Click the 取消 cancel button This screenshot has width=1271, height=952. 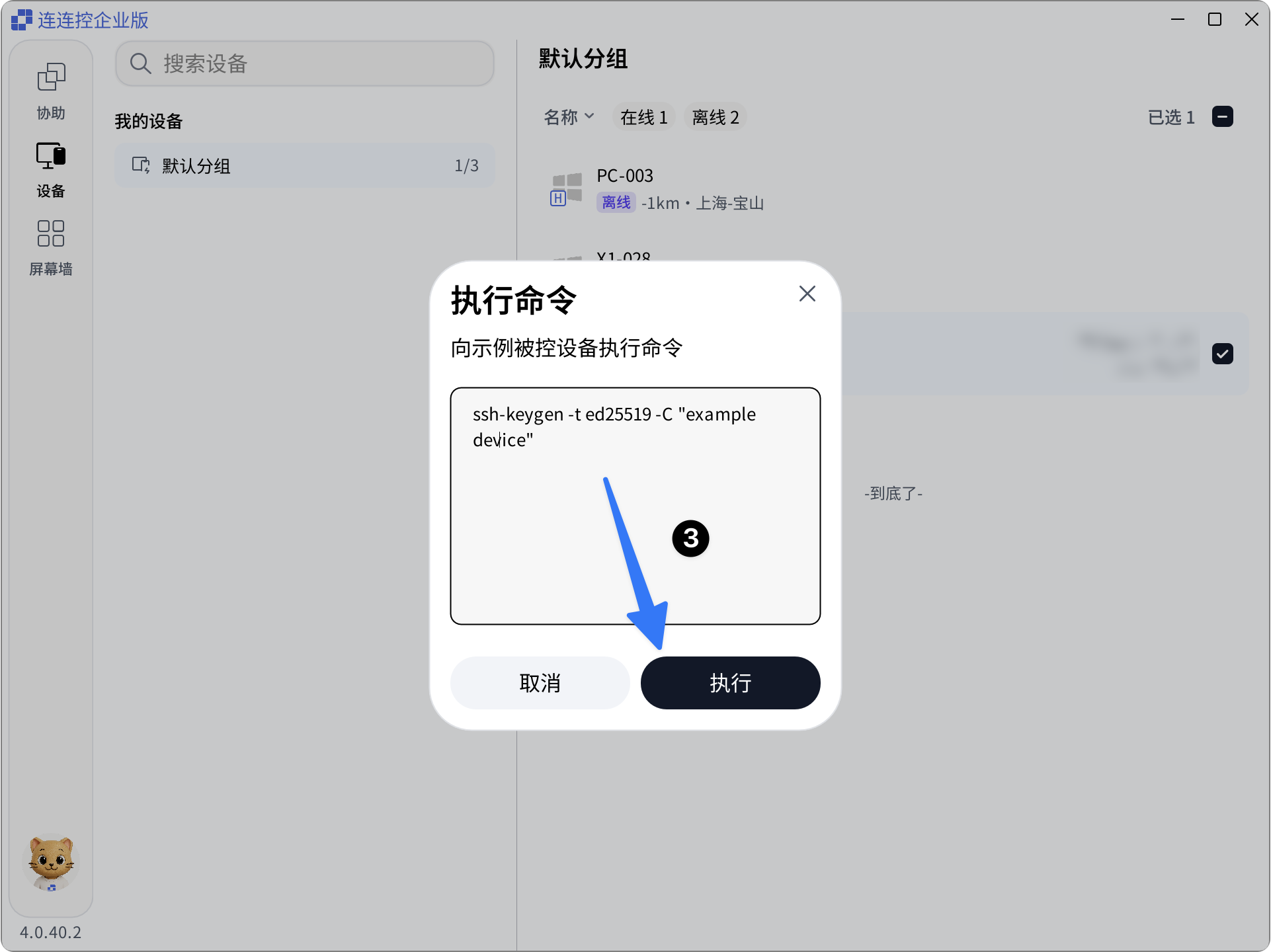[540, 683]
